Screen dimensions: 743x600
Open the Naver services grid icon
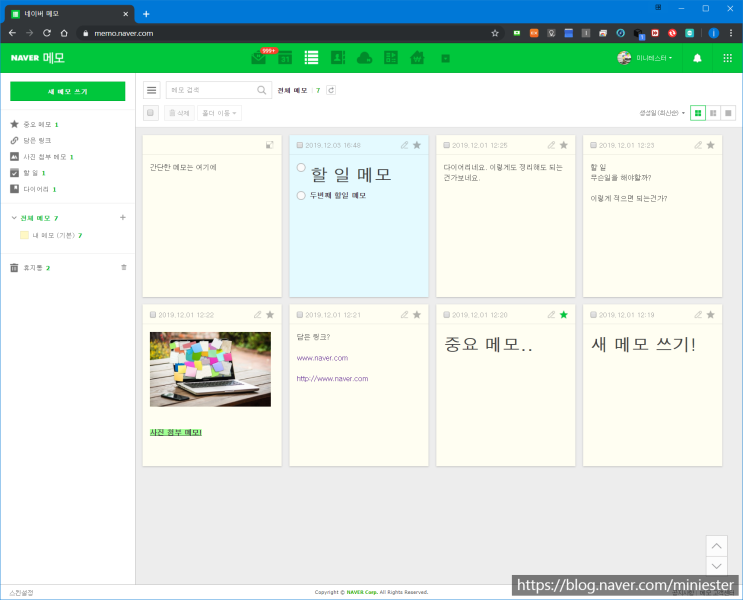[x=727, y=58]
